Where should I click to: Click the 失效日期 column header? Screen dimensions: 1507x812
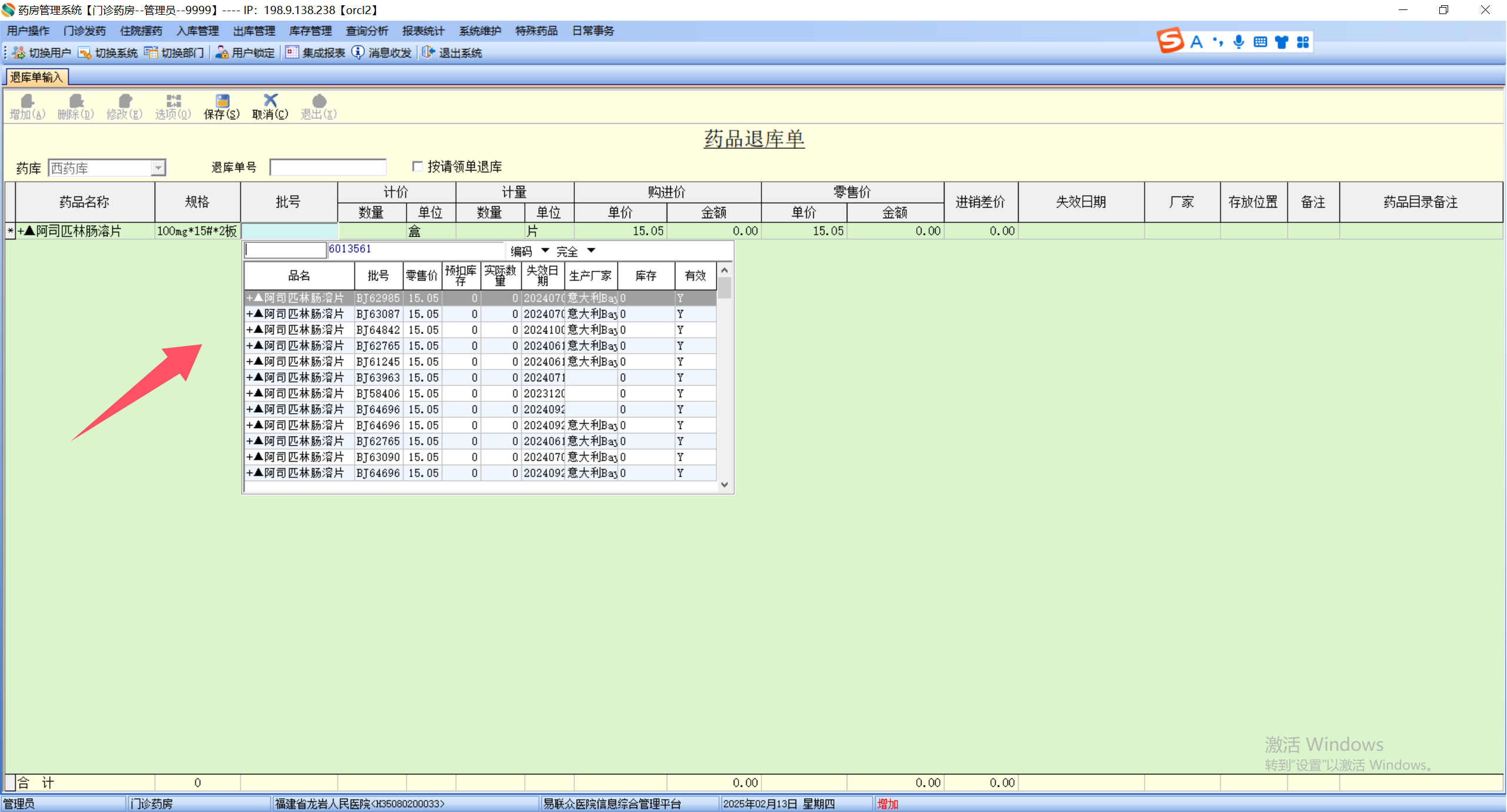pyautogui.click(x=1080, y=202)
